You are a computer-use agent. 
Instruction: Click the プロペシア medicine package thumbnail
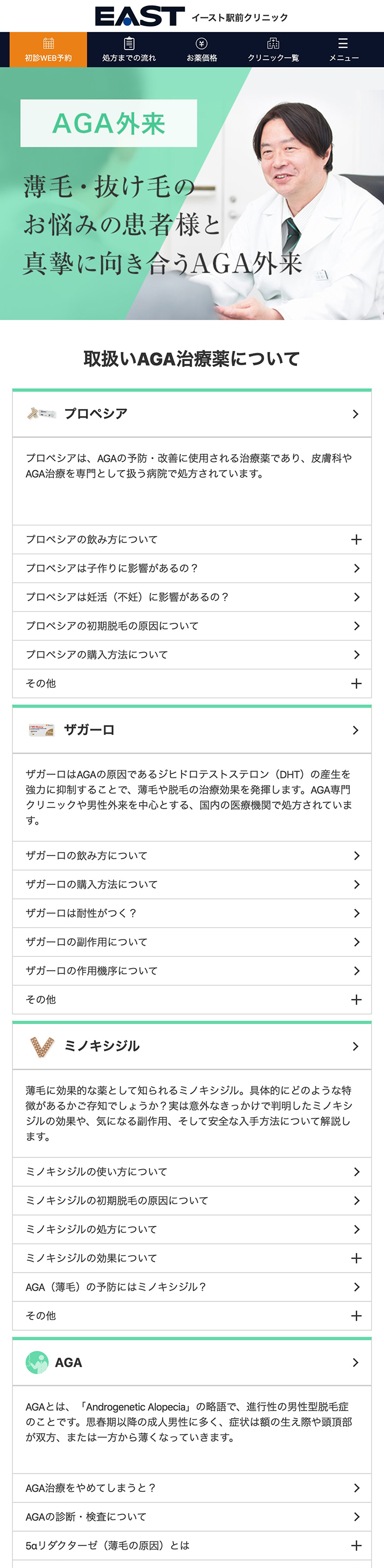(42, 414)
